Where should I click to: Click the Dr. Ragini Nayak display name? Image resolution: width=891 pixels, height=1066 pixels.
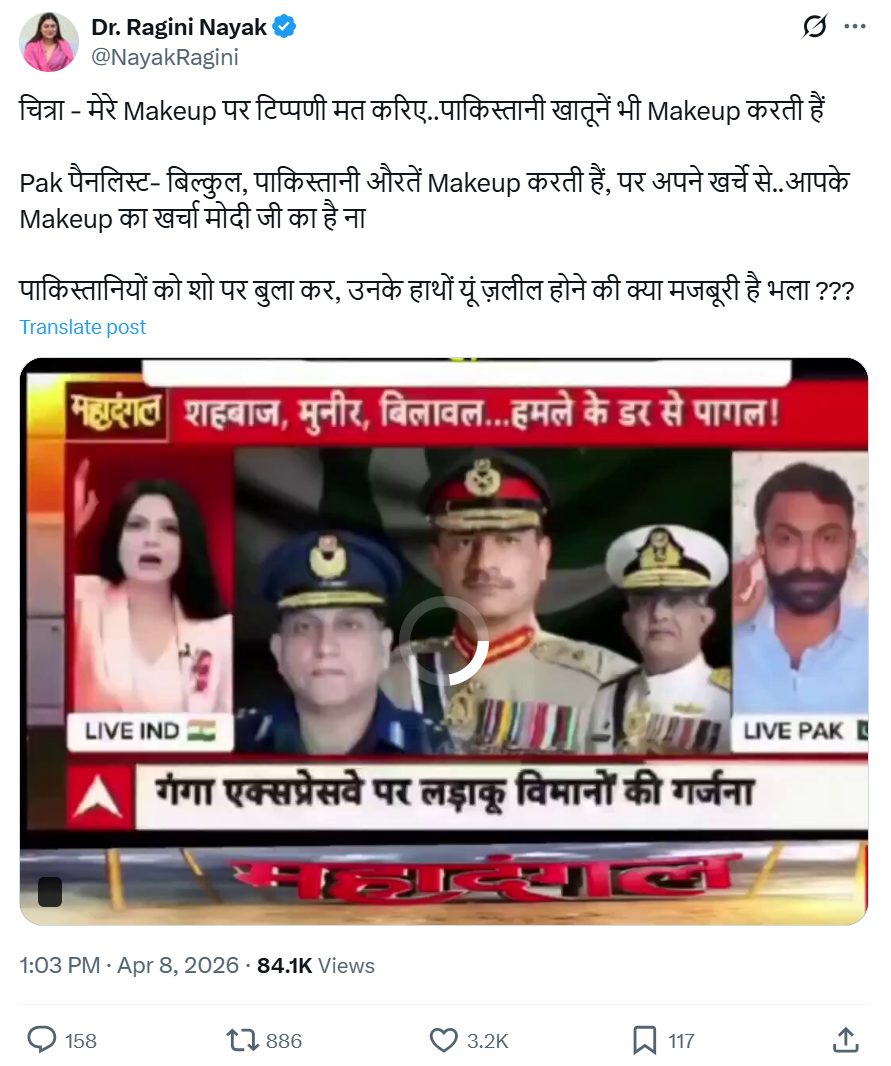coord(179,27)
